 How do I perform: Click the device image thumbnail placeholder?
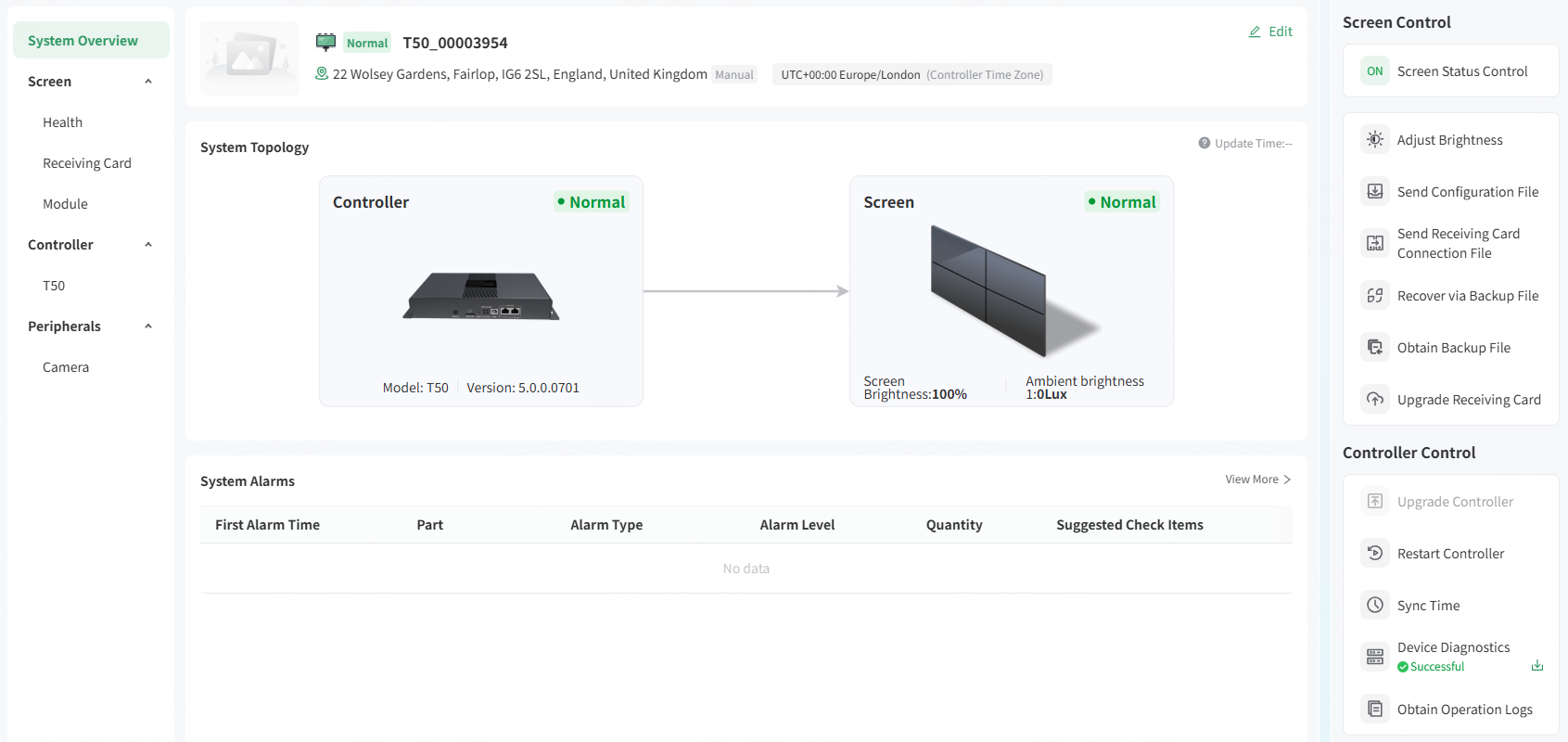pyautogui.click(x=249, y=58)
